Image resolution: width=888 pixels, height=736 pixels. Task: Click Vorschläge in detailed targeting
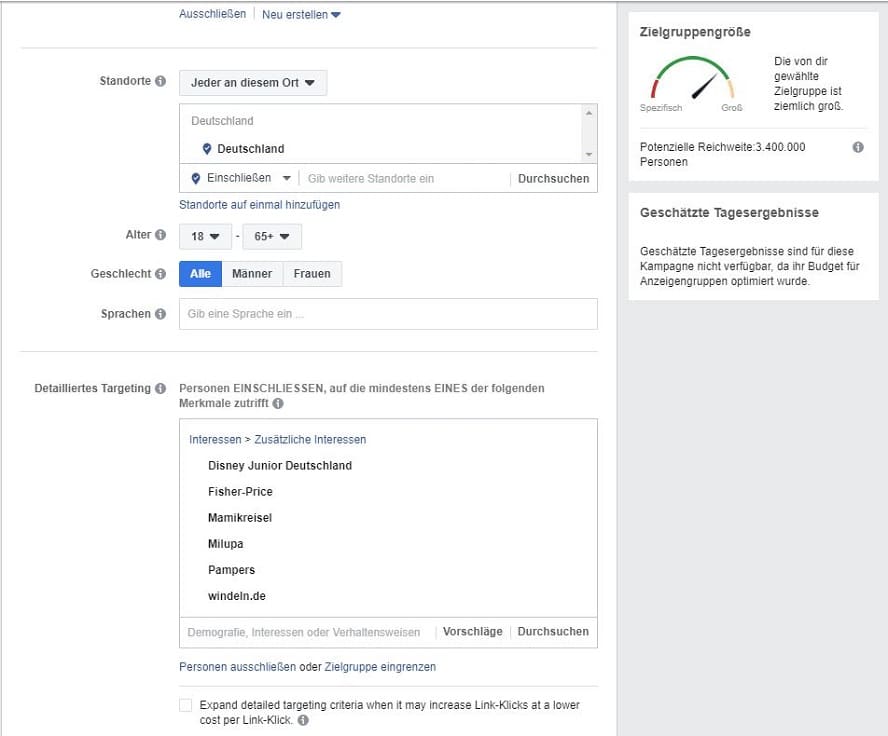coord(472,632)
